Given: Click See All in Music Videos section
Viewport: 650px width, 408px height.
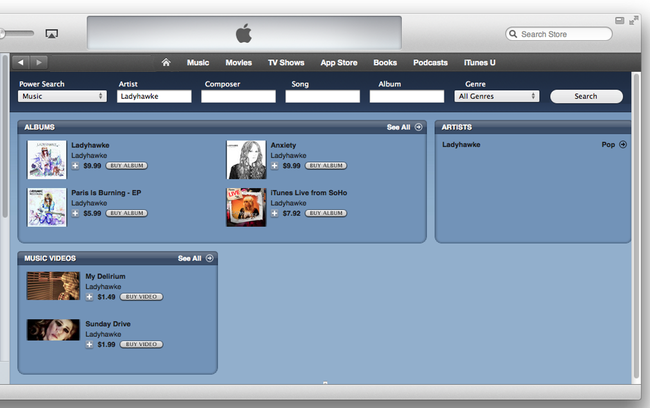Looking at the screenshot, I should point(189,258).
